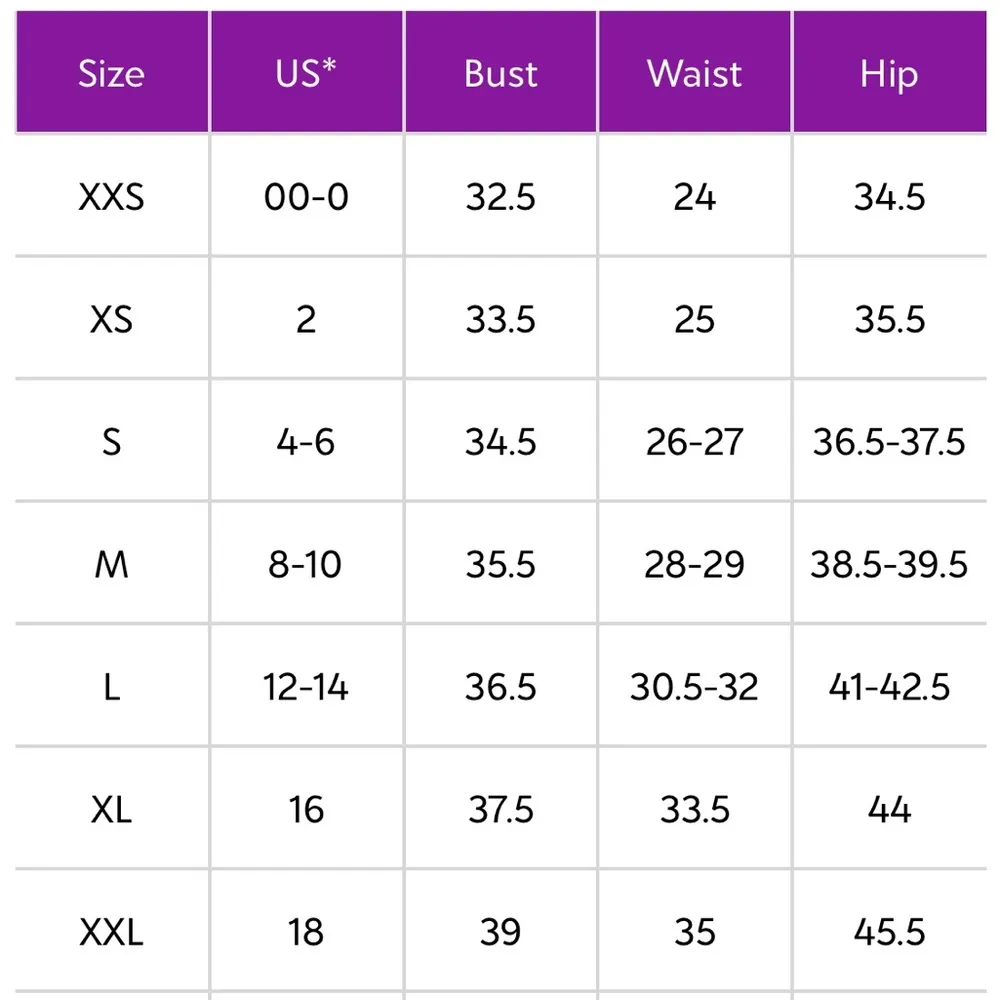Click the 00-0 US size cell
Image resolution: width=1000 pixels, height=1000 pixels.
pos(306,197)
